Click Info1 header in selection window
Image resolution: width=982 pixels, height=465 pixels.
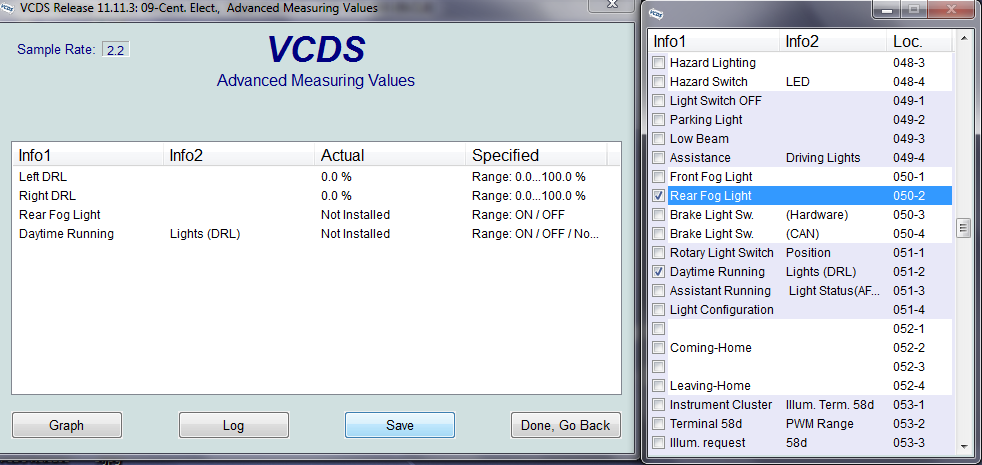click(x=714, y=42)
